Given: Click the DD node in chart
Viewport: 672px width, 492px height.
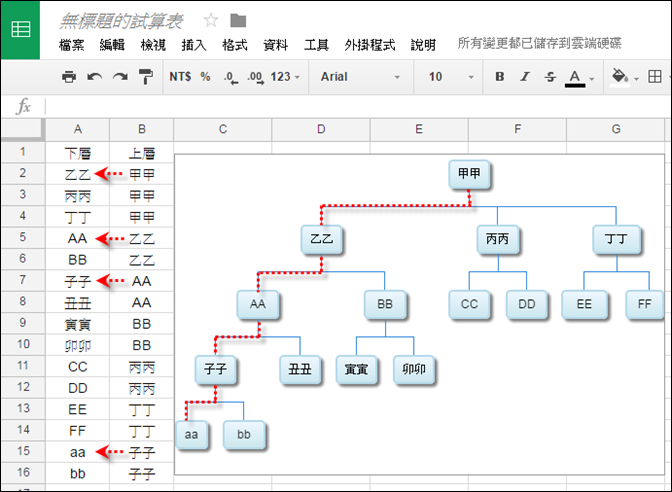Looking at the screenshot, I should [x=527, y=304].
